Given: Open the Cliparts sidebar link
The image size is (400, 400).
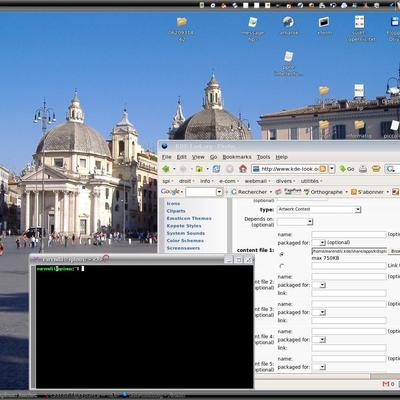Looking at the screenshot, I should (176, 211).
